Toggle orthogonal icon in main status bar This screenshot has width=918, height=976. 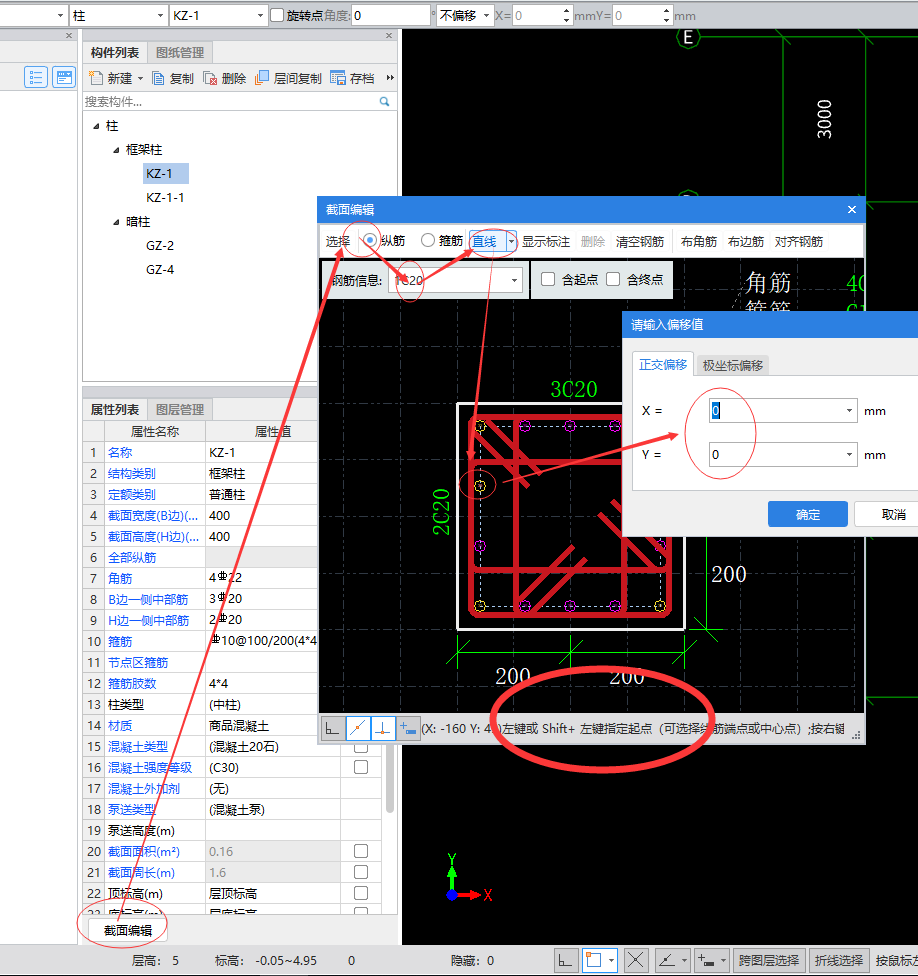565,960
